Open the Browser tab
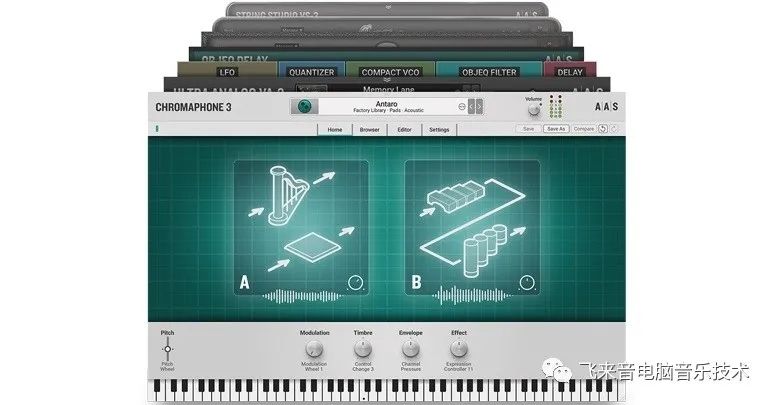Screen dimensions: 774x405 pos(369,129)
